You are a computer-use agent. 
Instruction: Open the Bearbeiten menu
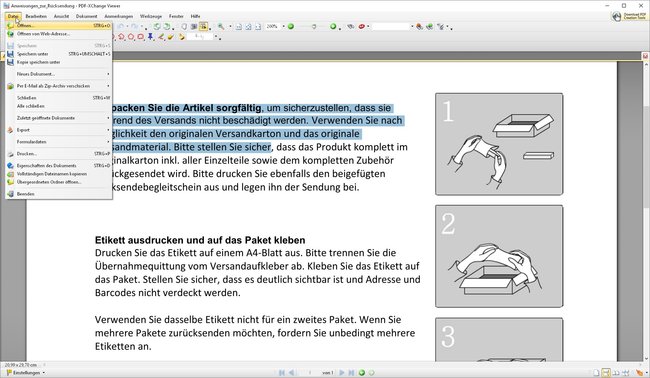tap(36, 16)
